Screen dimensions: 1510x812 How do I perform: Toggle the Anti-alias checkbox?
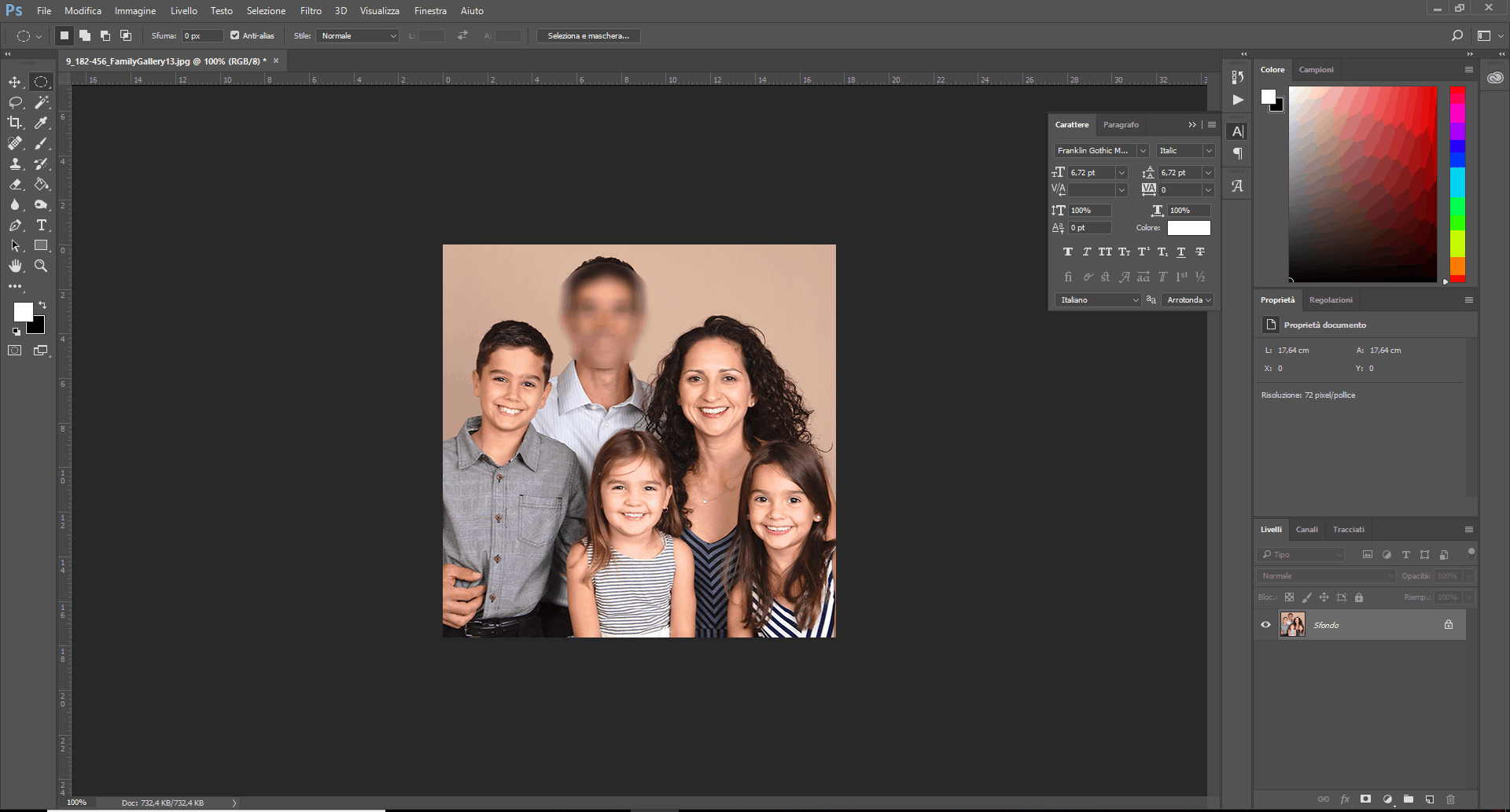[234, 35]
